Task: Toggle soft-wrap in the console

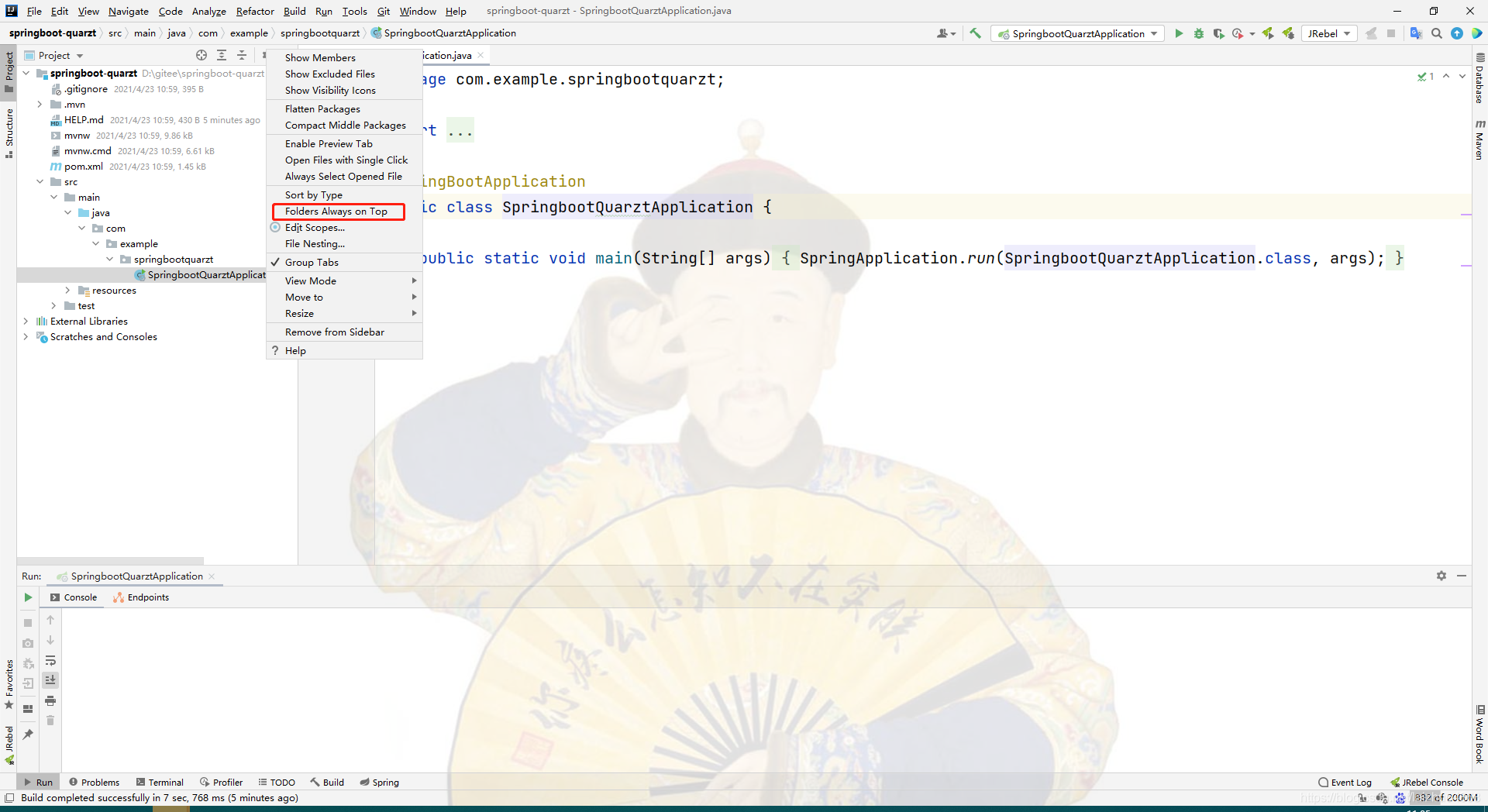Action: point(50,660)
